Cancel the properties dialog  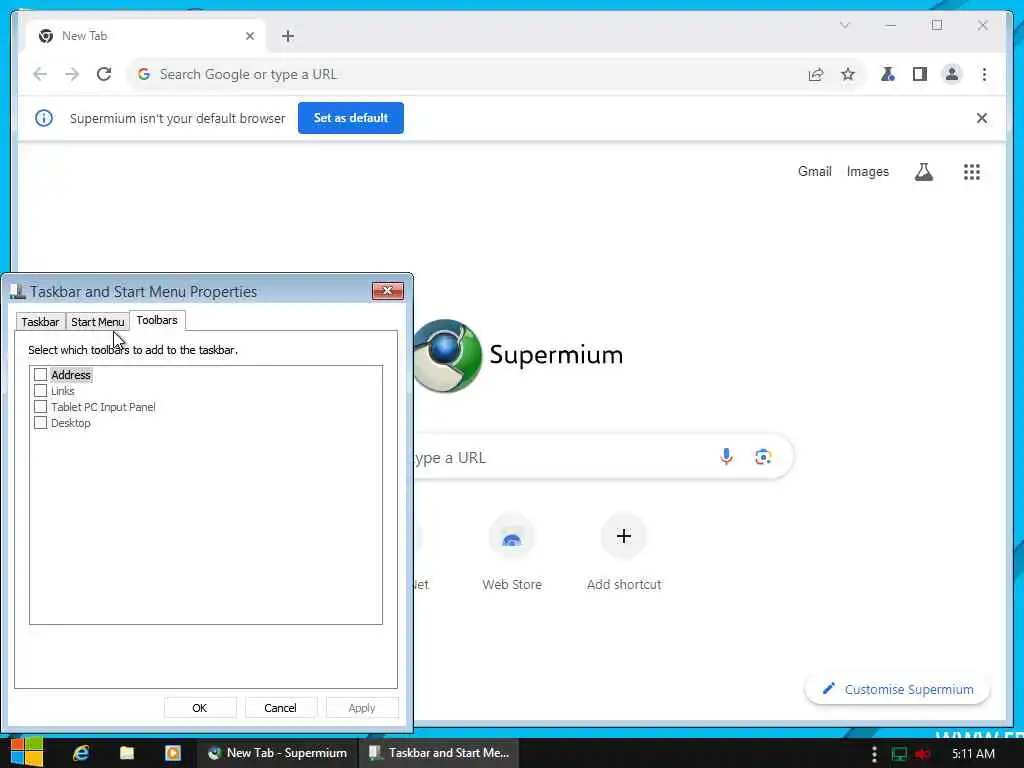281,708
